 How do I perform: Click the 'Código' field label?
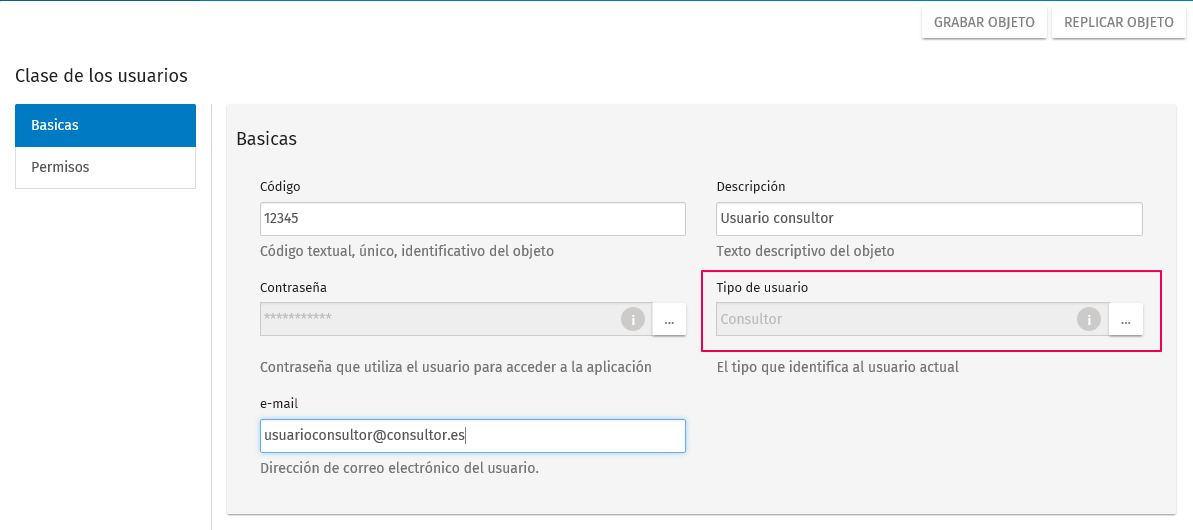pos(280,186)
